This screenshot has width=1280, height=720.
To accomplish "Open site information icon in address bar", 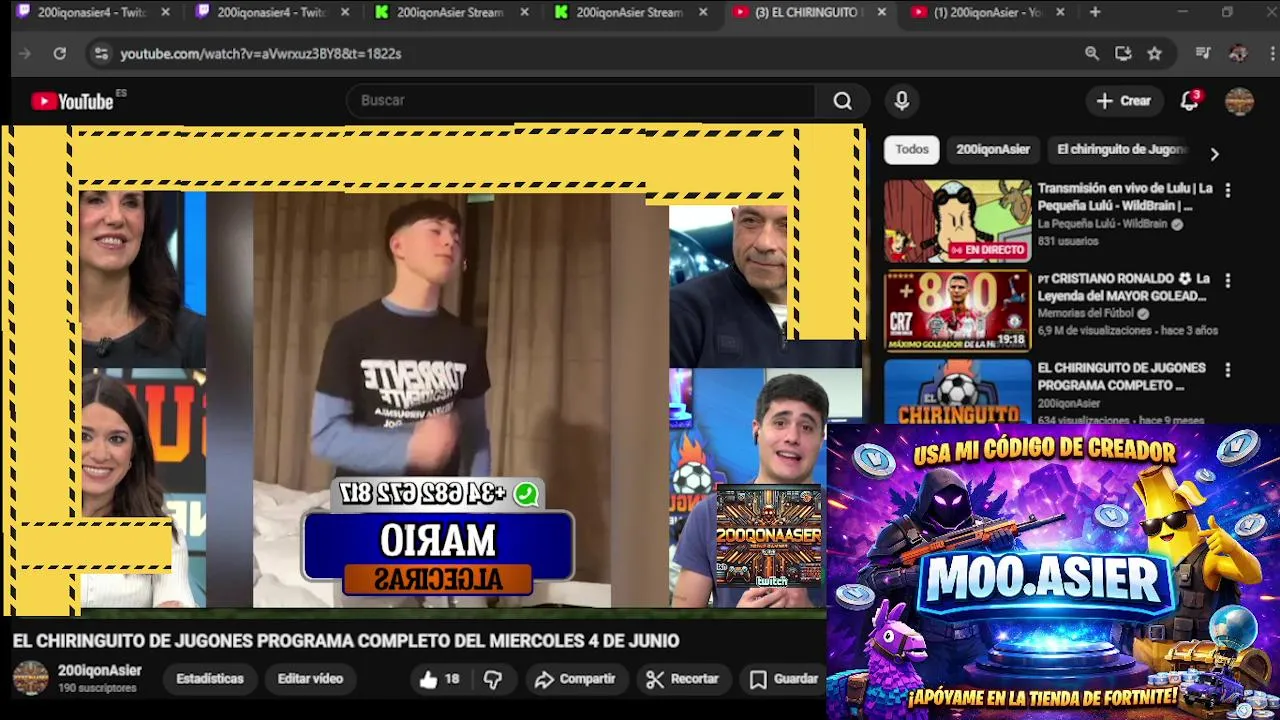I will click(x=100, y=54).
